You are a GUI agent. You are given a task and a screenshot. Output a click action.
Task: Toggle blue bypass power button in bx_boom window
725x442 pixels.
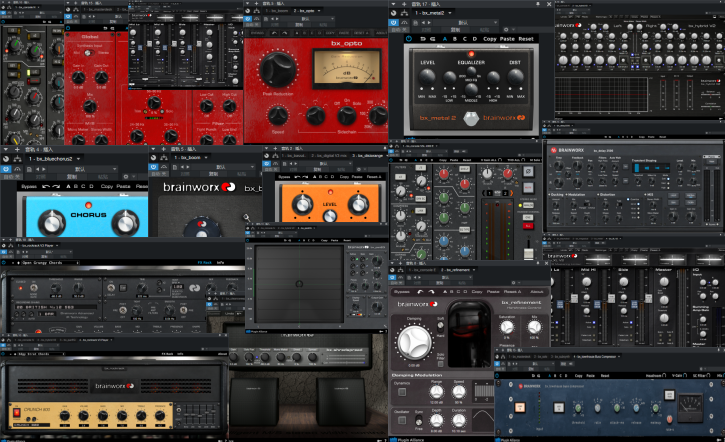(x=154, y=167)
